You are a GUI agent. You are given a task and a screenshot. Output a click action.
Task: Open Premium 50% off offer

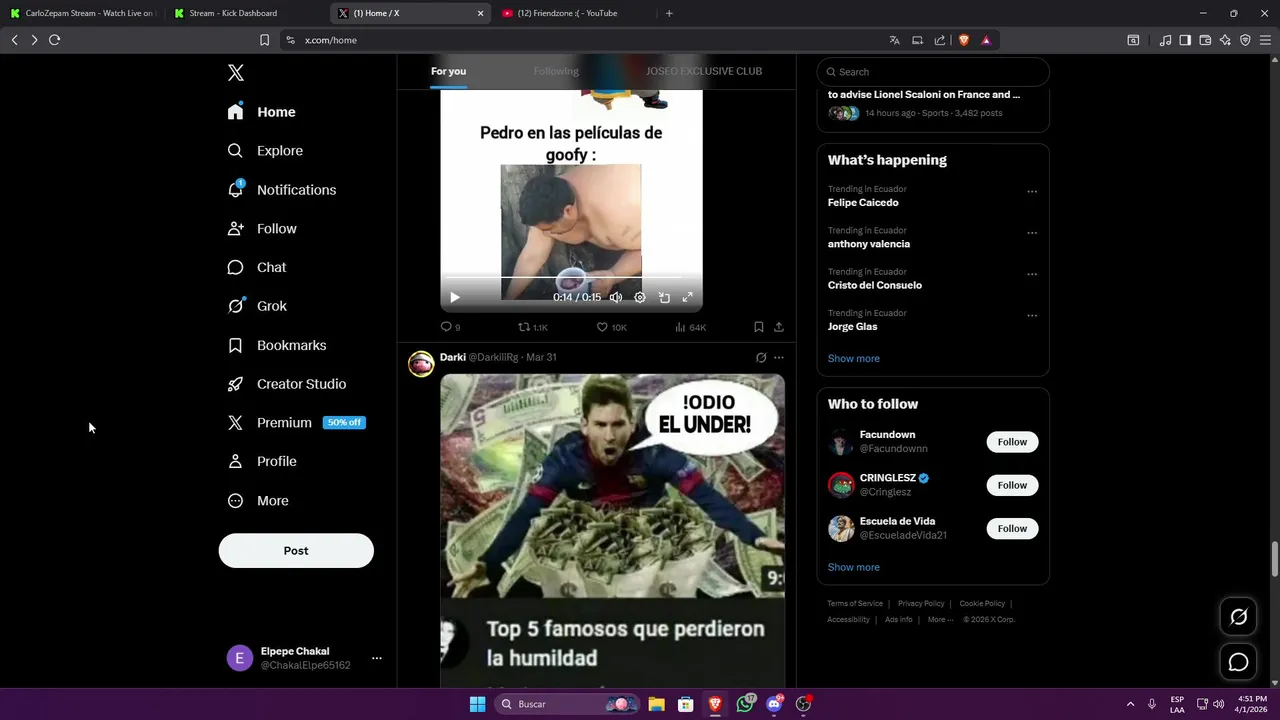(x=296, y=423)
